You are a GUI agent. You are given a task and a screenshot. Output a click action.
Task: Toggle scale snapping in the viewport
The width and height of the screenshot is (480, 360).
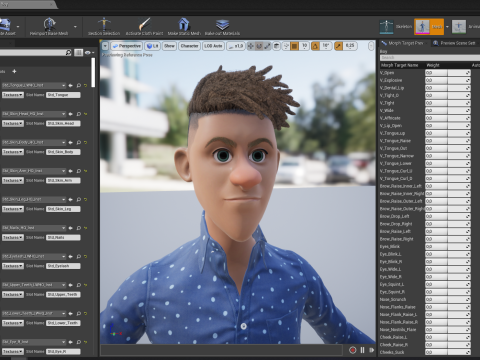click(338, 46)
